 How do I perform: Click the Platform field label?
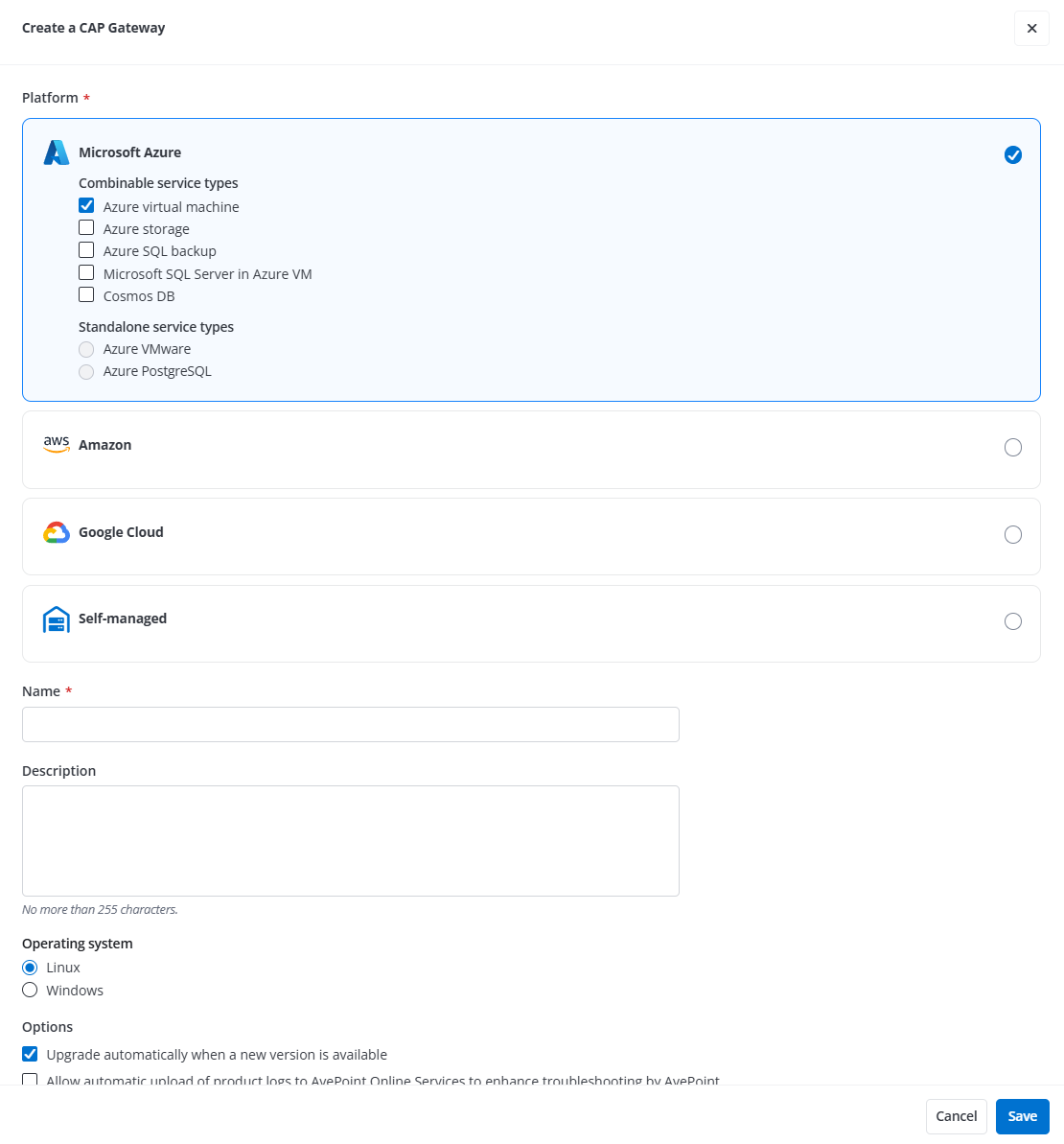[50, 98]
